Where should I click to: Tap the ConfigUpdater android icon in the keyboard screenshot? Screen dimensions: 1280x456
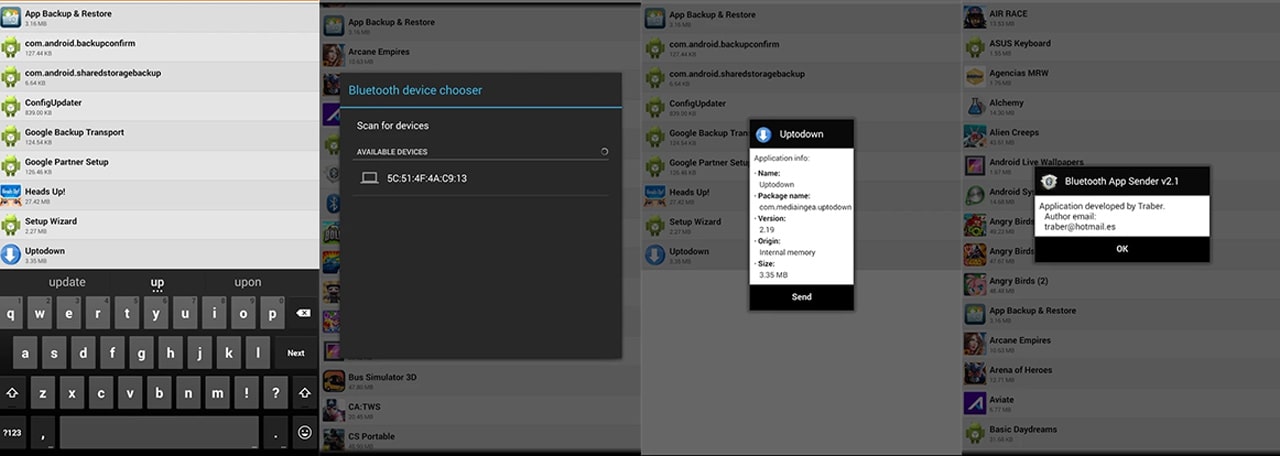11,106
